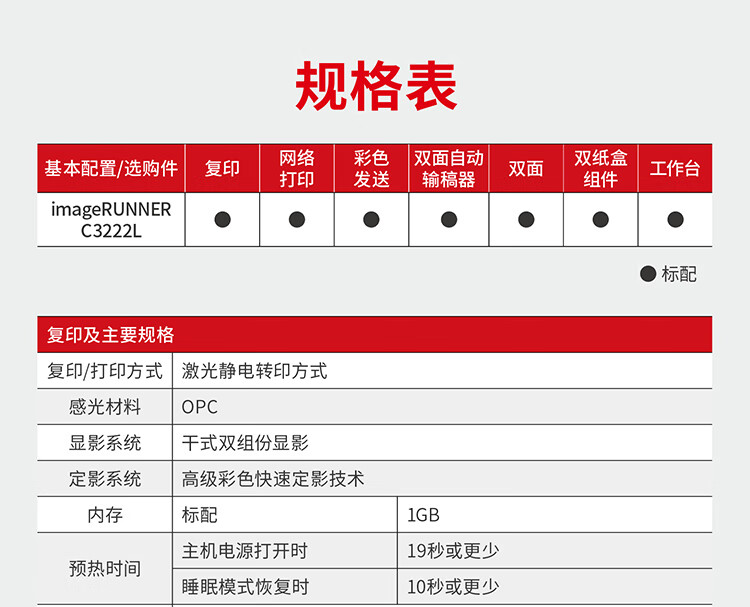Select the 网络打印 column header

pyautogui.click(x=297, y=168)
